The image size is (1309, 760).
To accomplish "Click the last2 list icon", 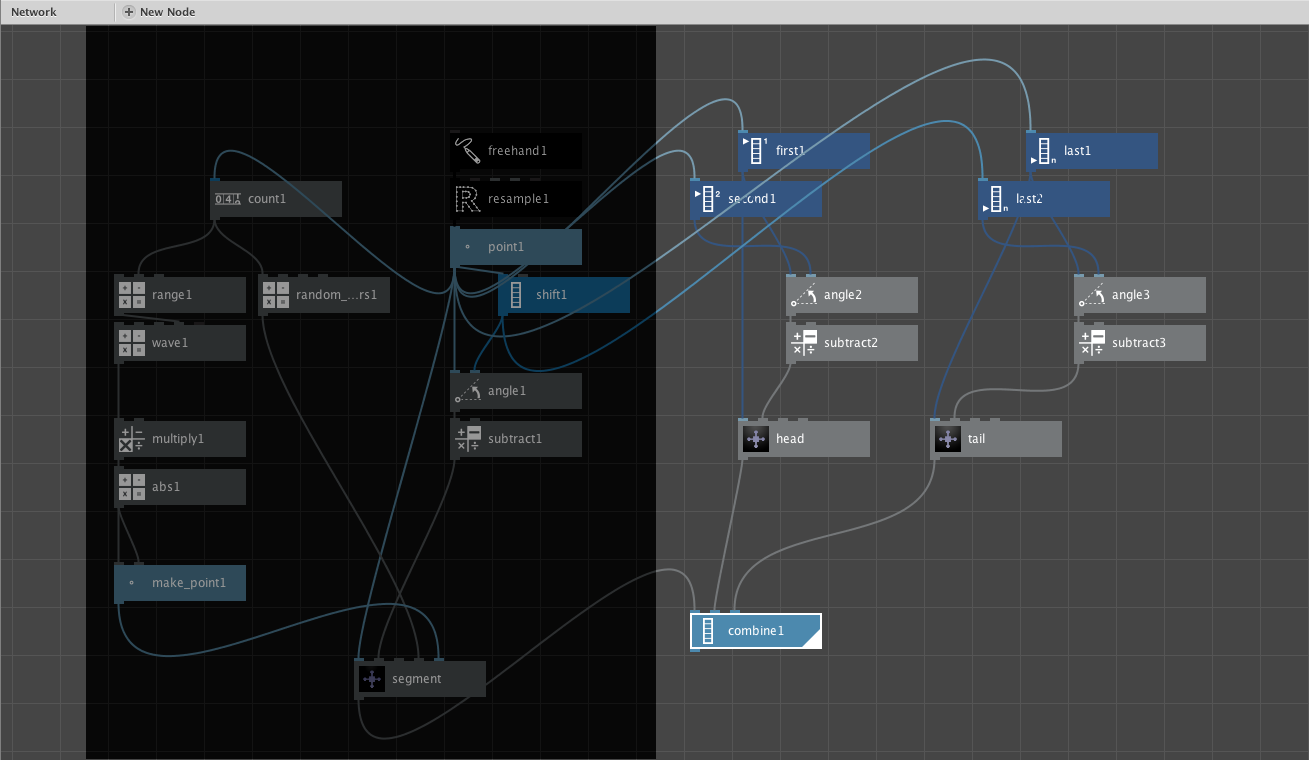I will coord(996,199).
